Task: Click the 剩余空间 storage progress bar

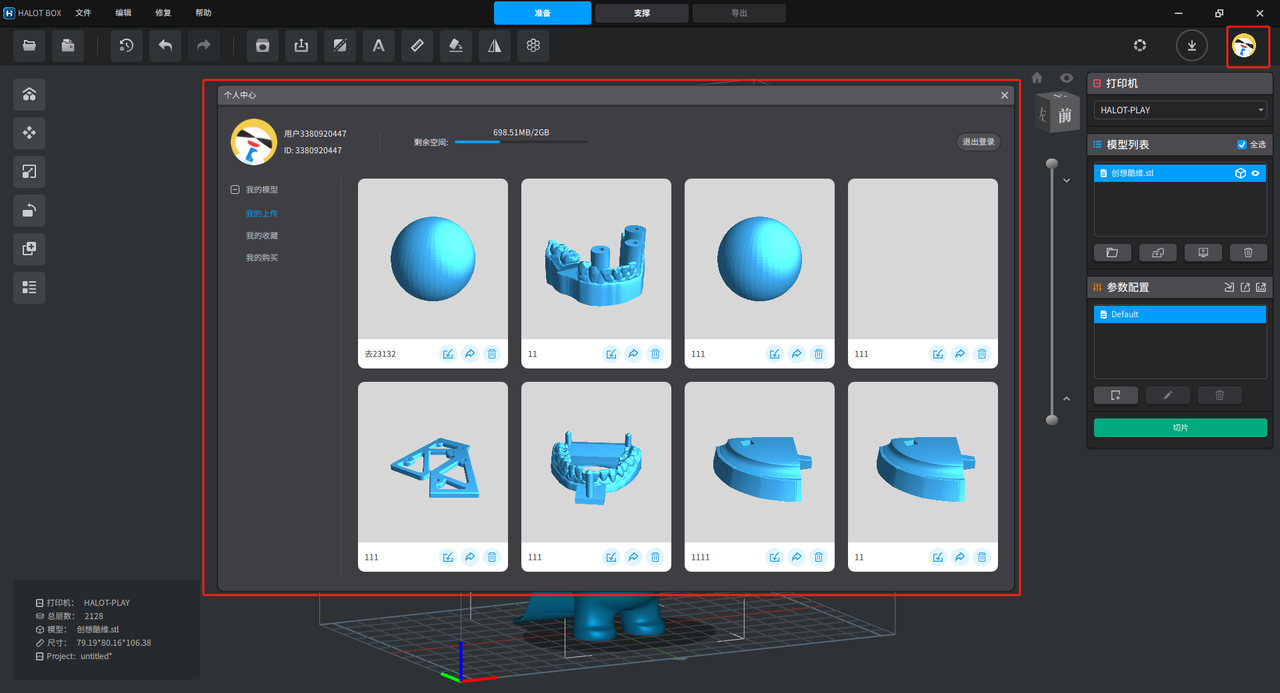Action: click(x=521, y=142)
